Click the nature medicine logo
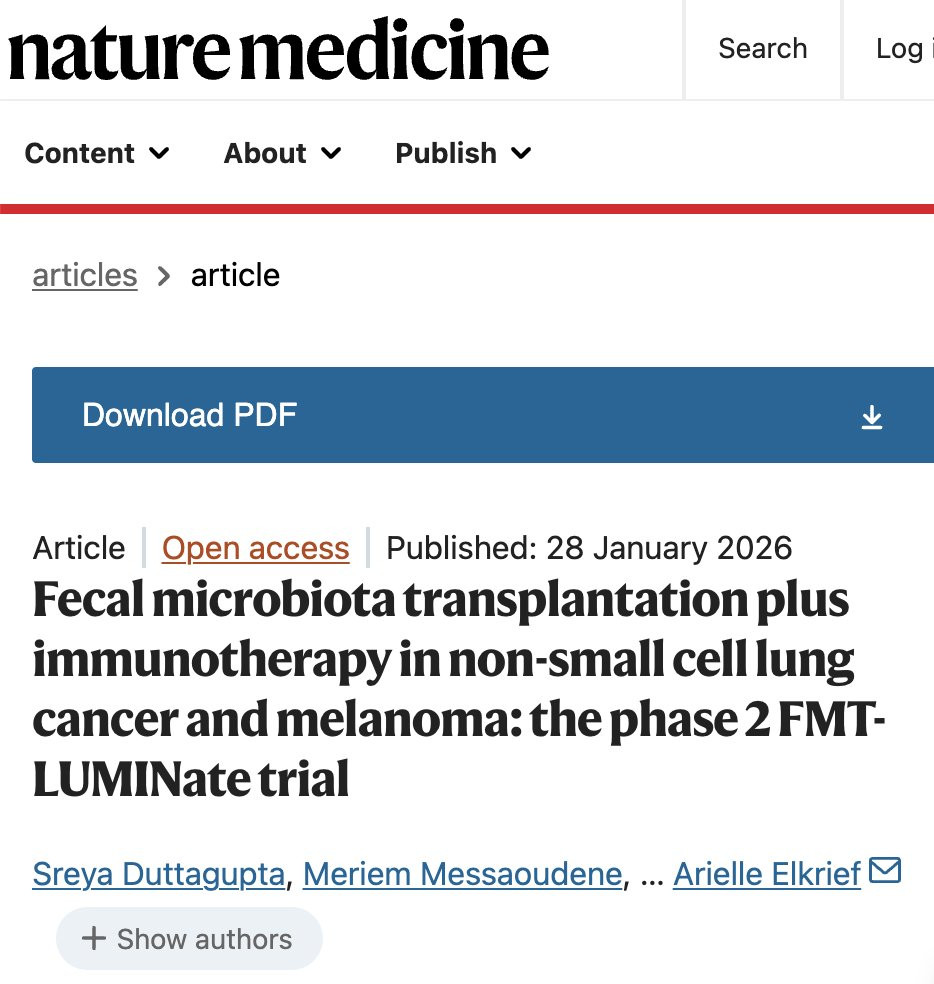The image size is (934, 984). tap(279, 50)
